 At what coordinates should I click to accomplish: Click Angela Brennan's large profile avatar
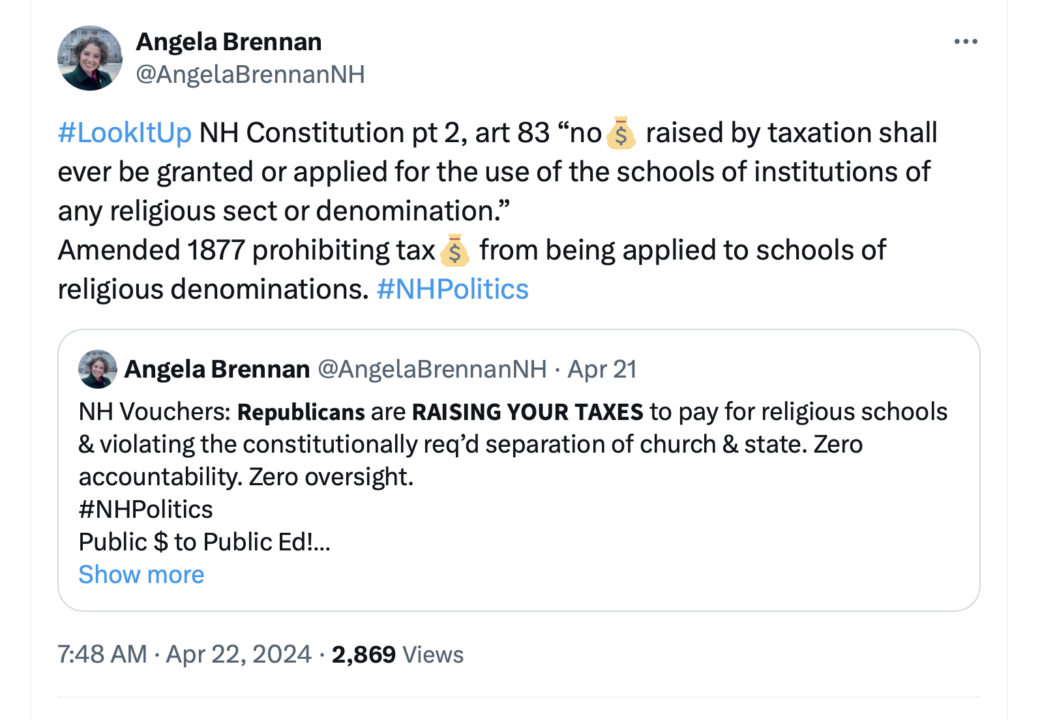tap(90, 58)
